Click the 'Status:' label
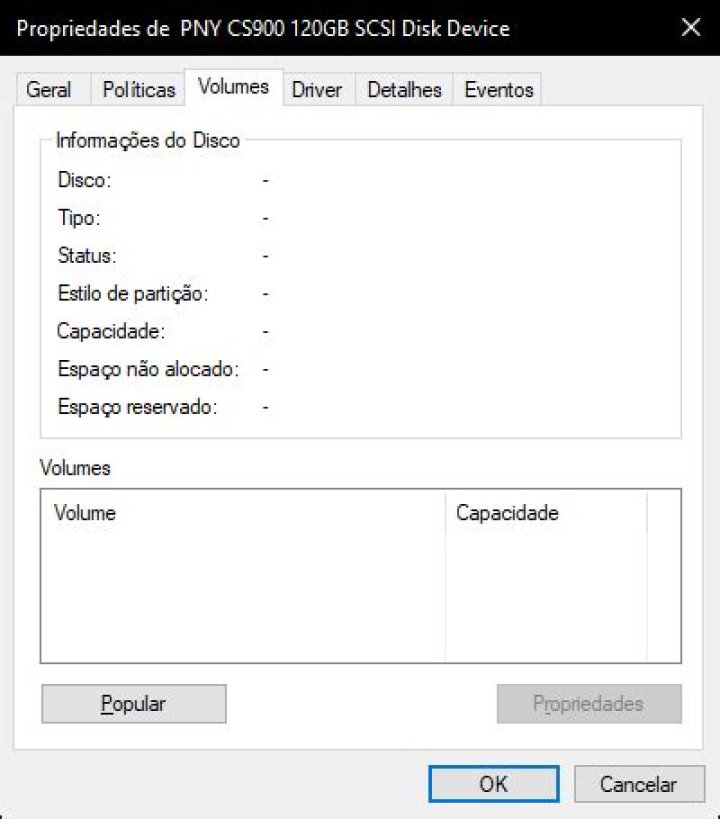720x819 pixels. pyautogui.click(x=87, y=255)
